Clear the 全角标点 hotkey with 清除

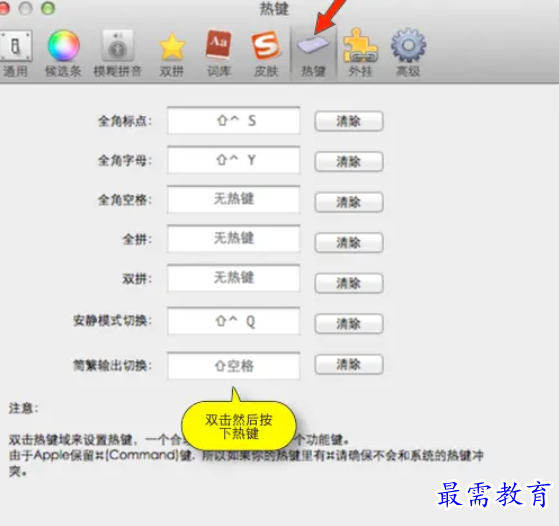pos(349,121)
